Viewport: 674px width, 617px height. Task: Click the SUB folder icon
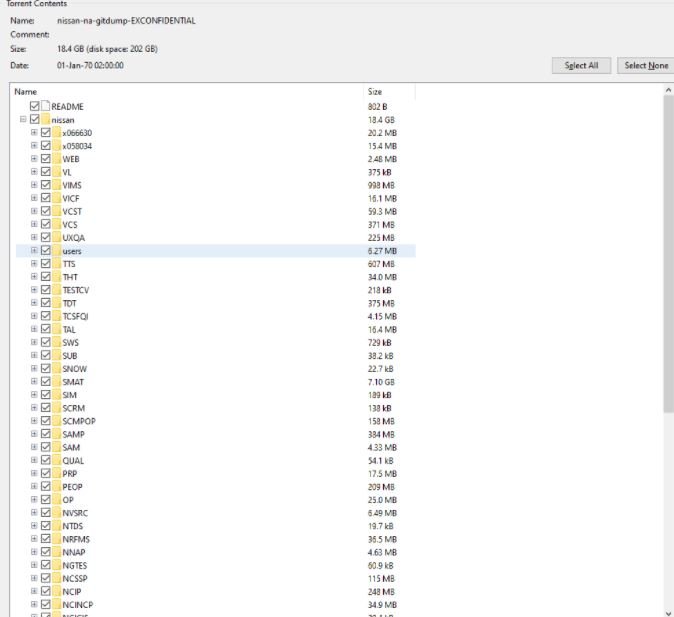tap(56, 355)
